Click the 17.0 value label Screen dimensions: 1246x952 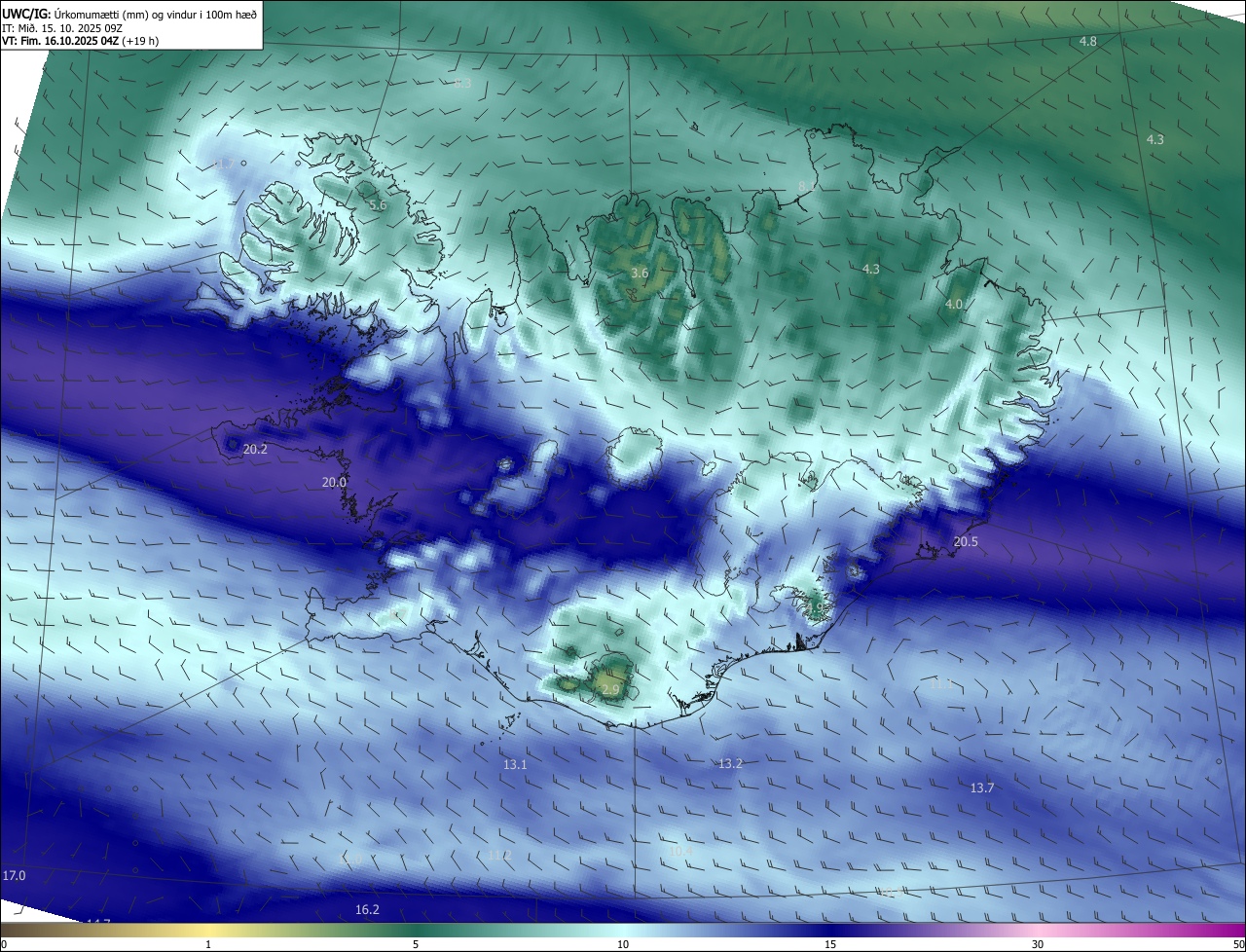click(14, 875)
